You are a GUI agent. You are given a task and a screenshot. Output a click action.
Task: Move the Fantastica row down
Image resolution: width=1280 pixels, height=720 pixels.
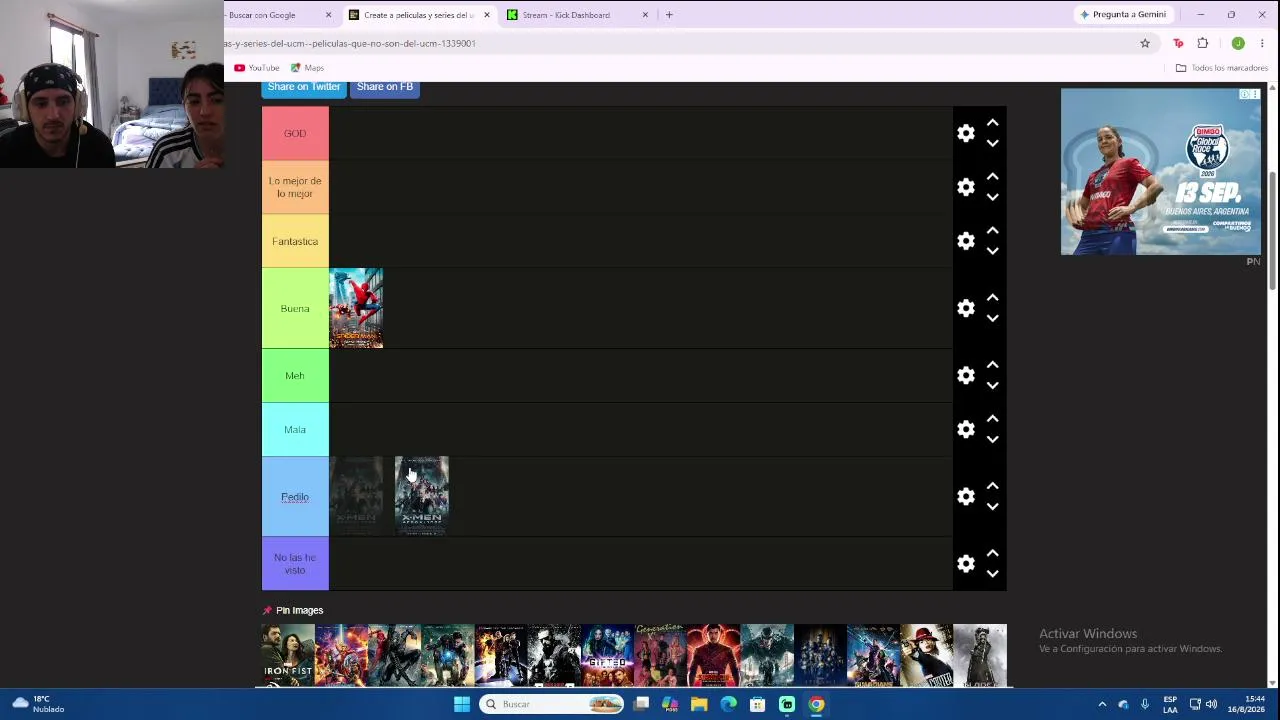pos(992,251)
